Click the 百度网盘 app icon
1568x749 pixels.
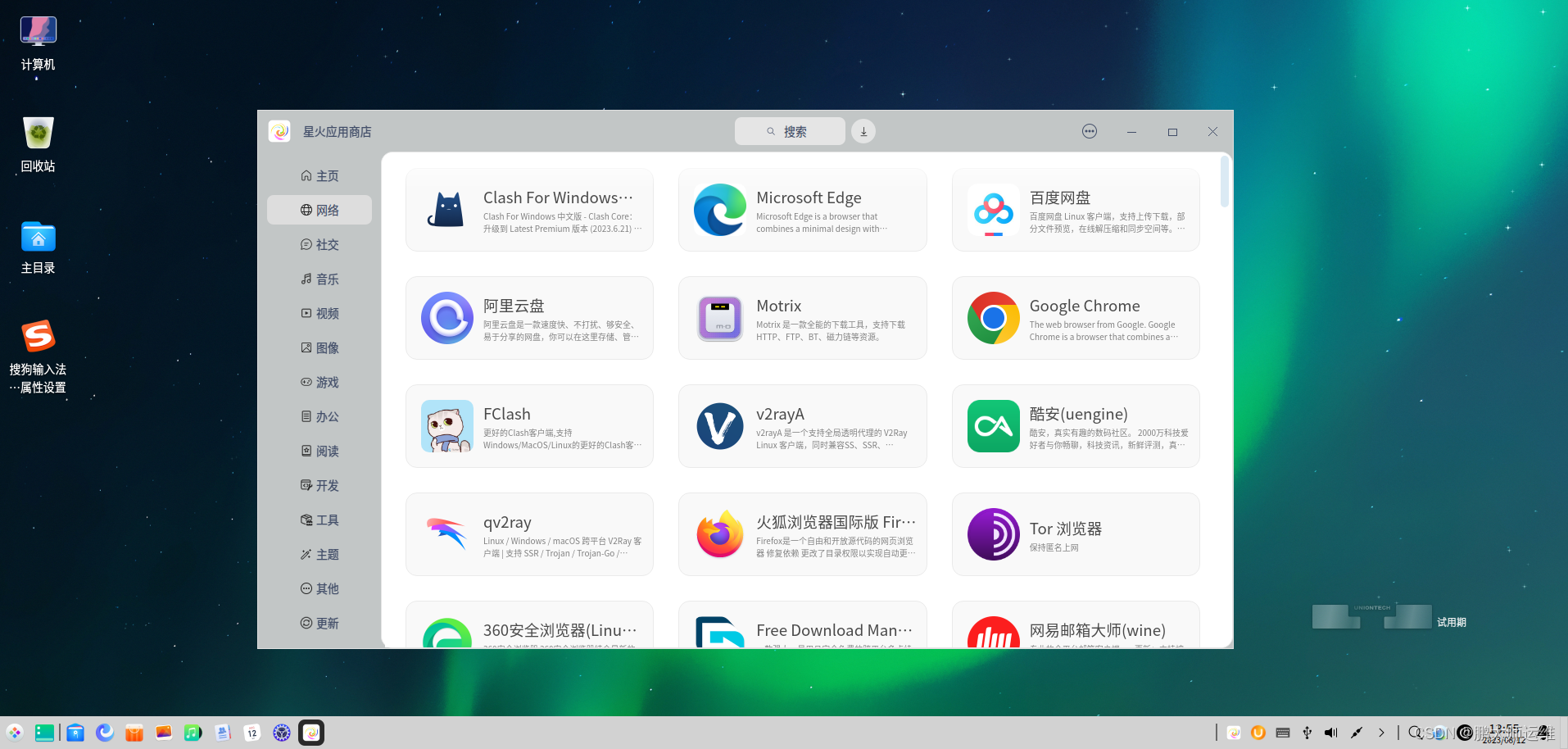point(994,210)
